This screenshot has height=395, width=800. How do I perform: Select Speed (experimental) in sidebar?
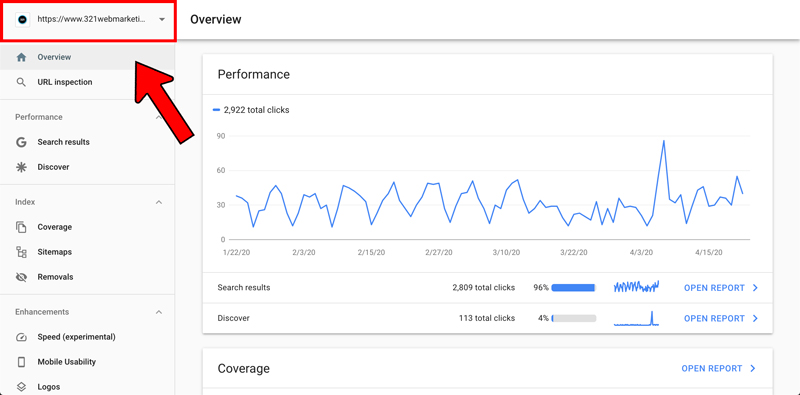click(x=87, y=337)
